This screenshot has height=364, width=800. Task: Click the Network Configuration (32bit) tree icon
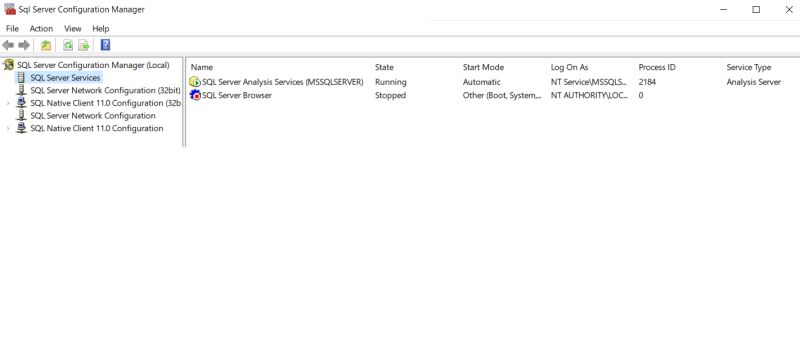[x=21, y=90]
